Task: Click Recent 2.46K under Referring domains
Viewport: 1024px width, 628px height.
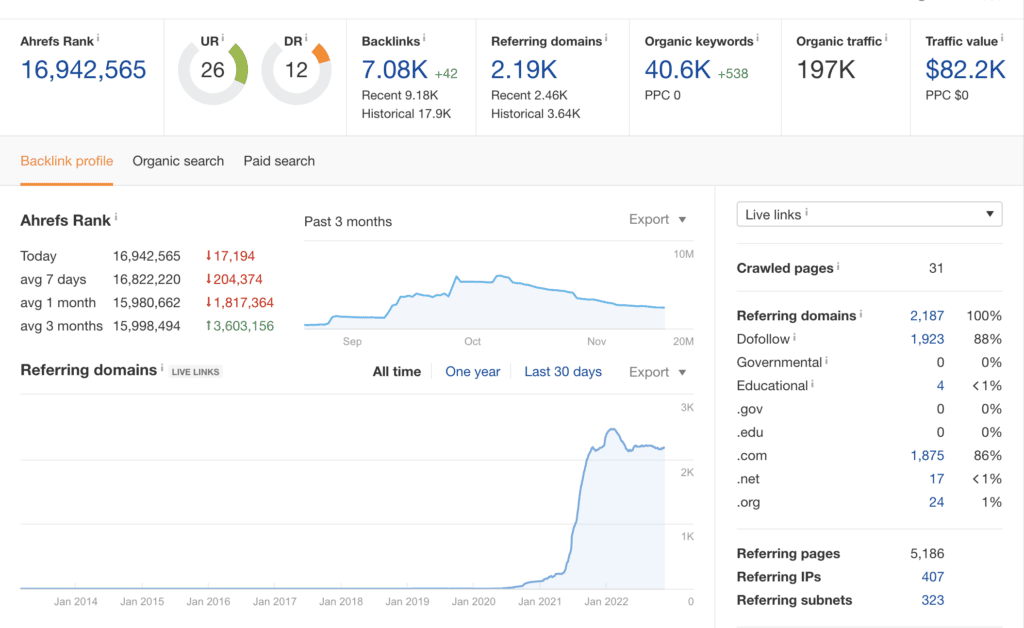Action: coord(529,95)
